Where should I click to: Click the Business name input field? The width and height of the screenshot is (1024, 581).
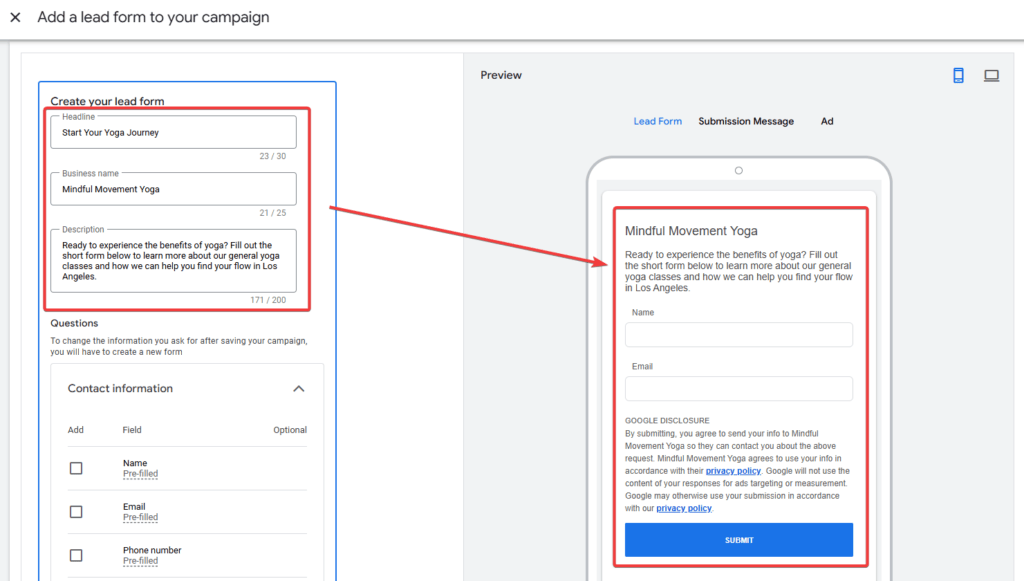(x=174, y=189)
